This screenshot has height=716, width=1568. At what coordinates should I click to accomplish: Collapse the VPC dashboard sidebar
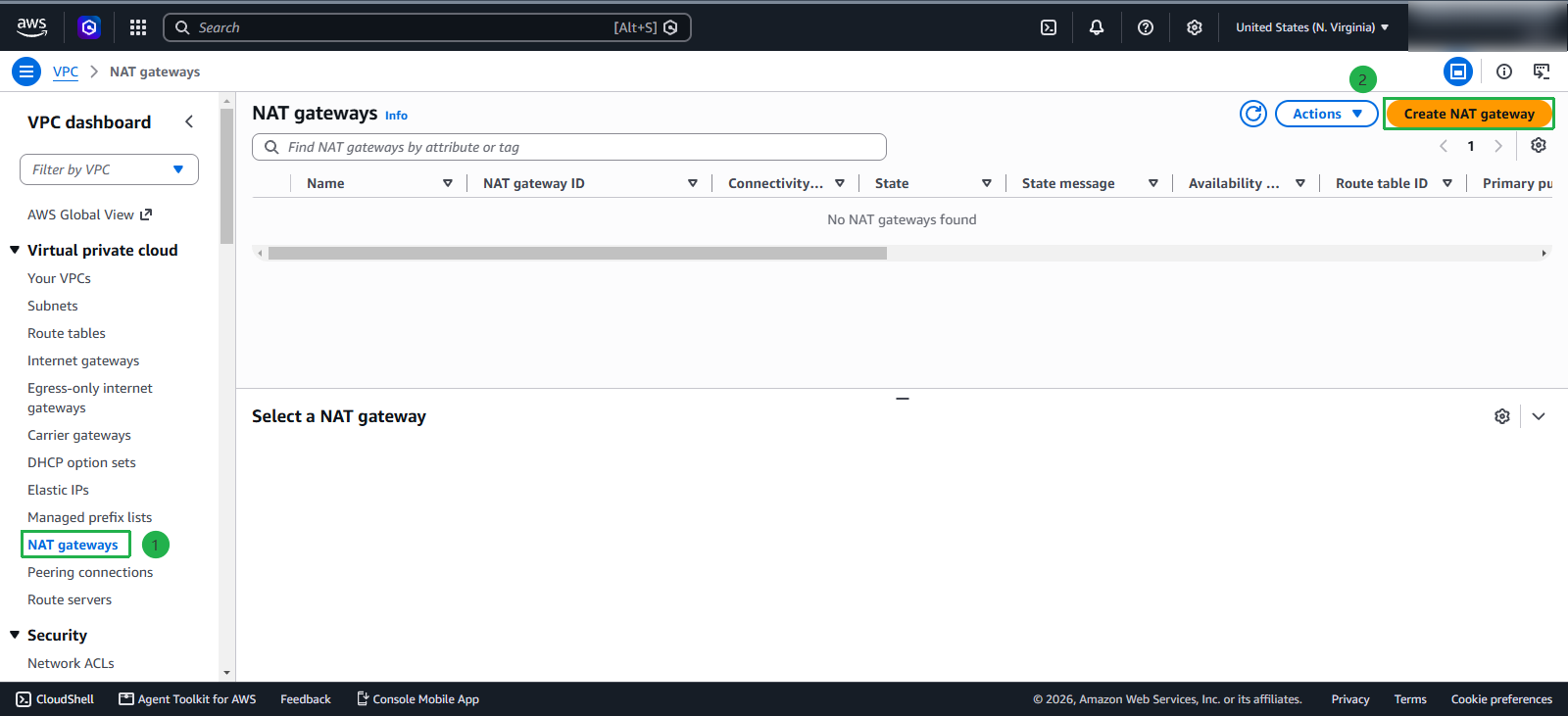(189, 121)
